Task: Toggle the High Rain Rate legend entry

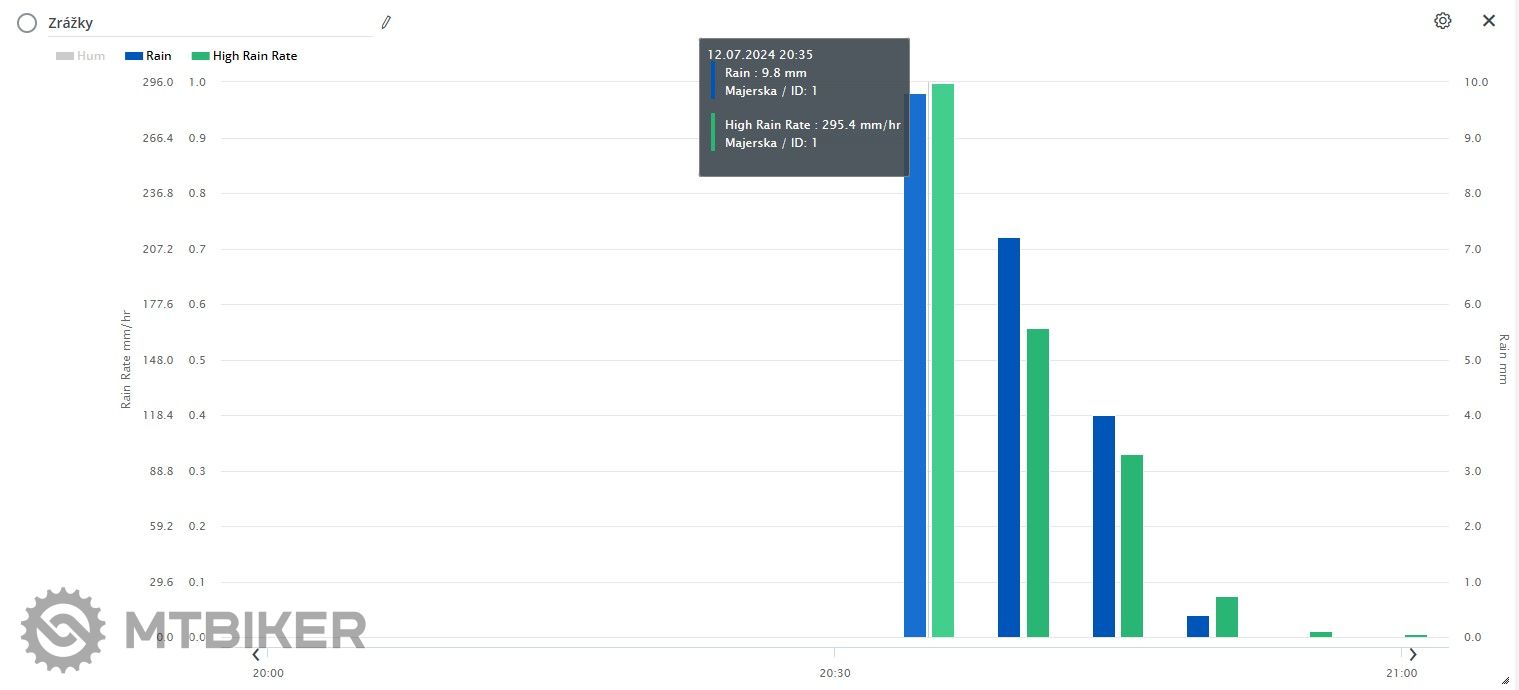Action: point(244,56)
